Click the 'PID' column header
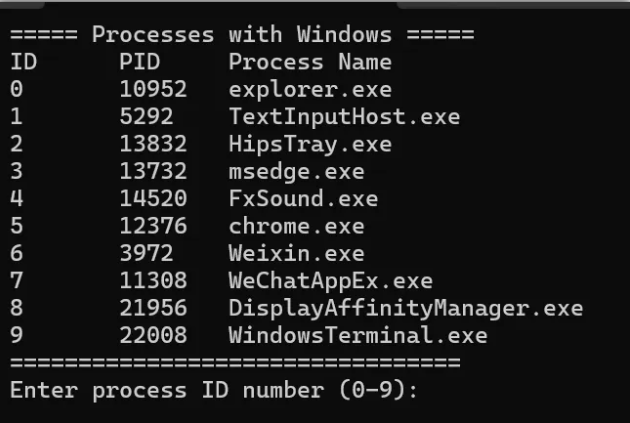The image size is (630, 423). pos(139,62)
